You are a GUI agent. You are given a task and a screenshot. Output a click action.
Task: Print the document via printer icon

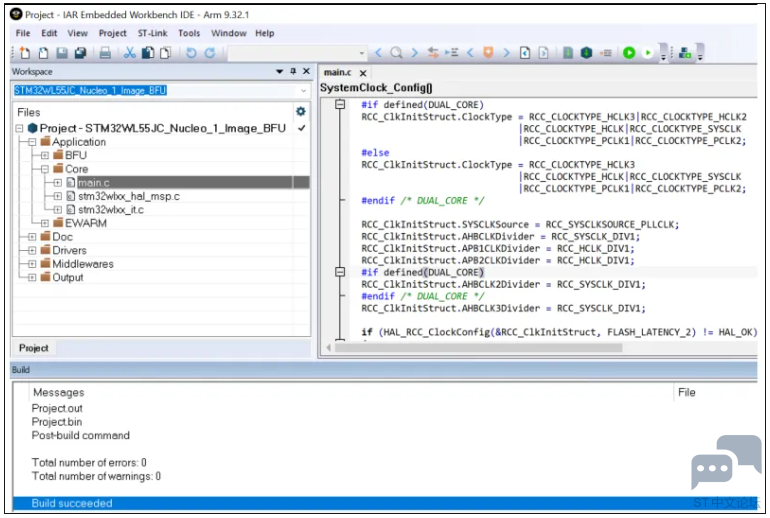(x=105, y=53)
